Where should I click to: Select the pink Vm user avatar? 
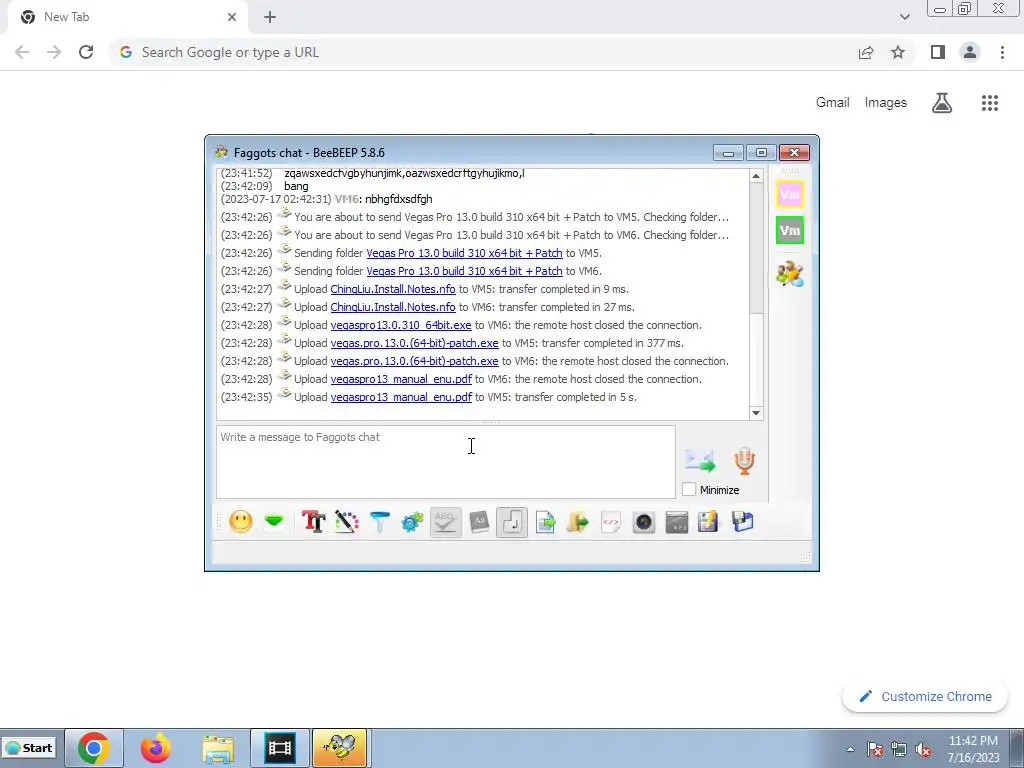(x=790, y=194)
